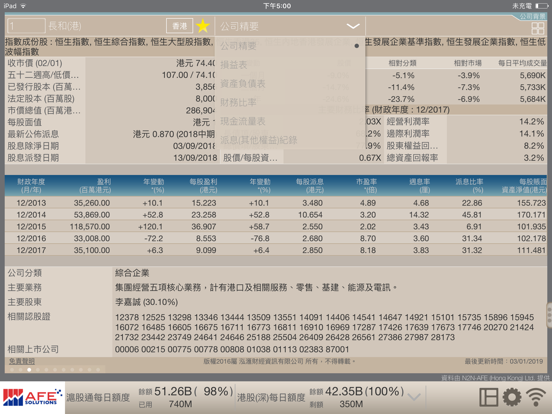Tap the 最後更新時間 03/01/2019 text

tap(504, 361)
